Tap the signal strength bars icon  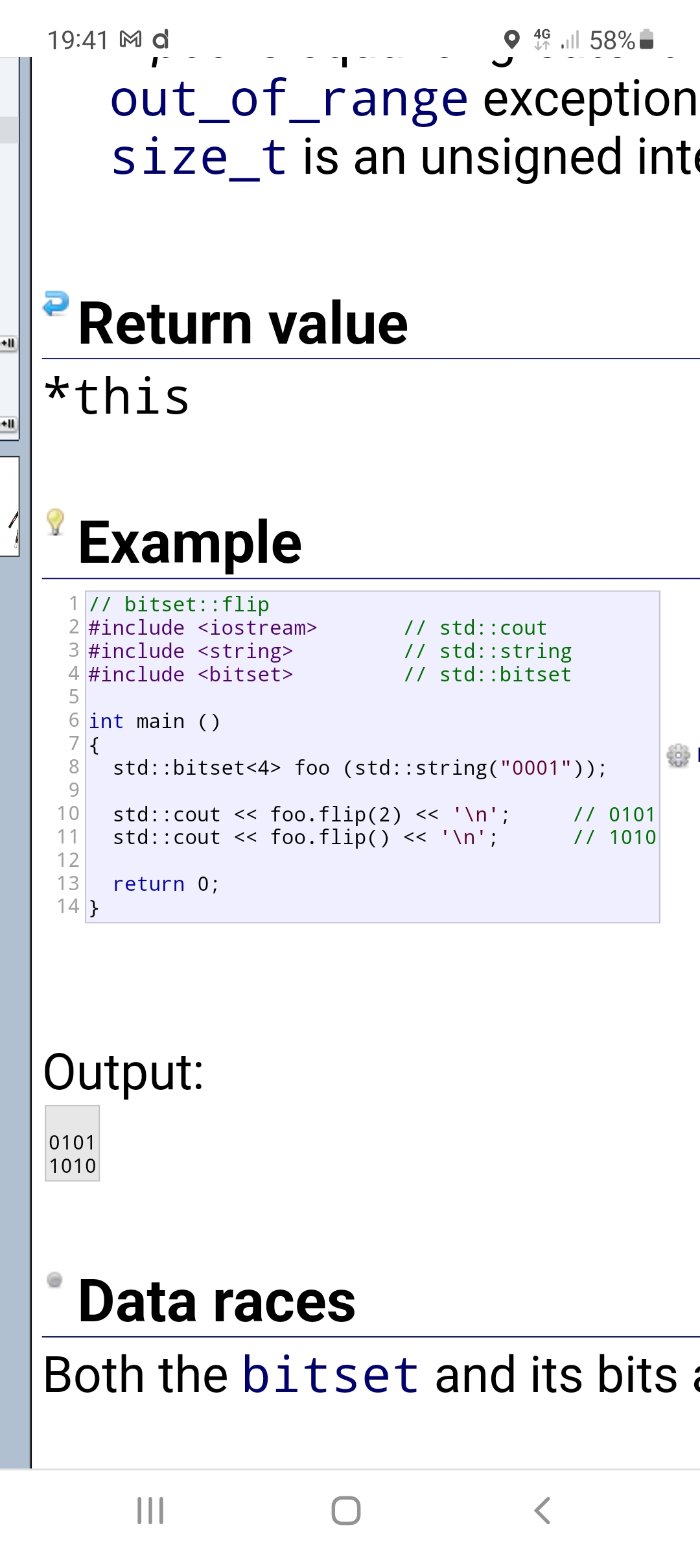[x=570, y=41]
